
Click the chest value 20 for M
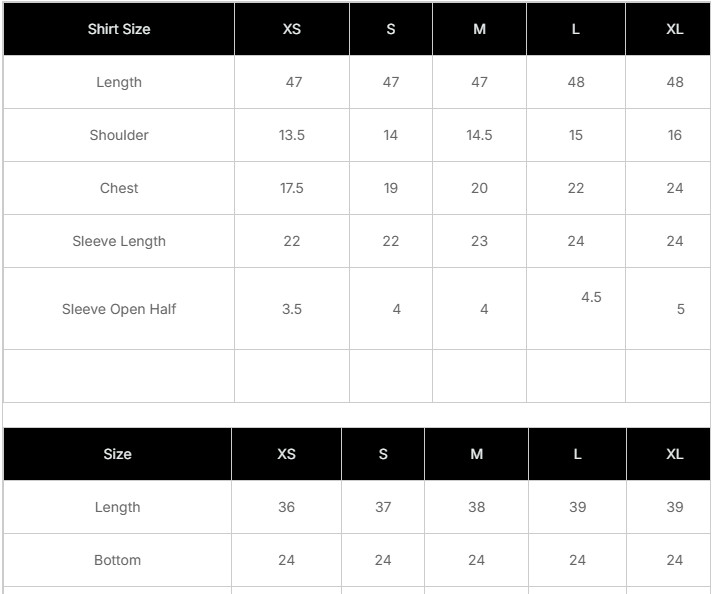pos(479,188)
